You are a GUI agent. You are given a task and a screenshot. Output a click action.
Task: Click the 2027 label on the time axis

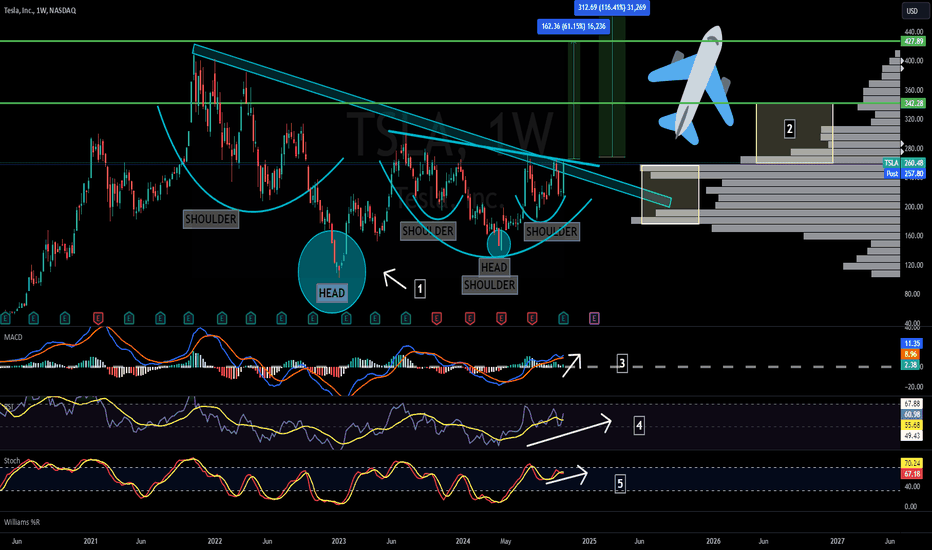tap(837, 541)
